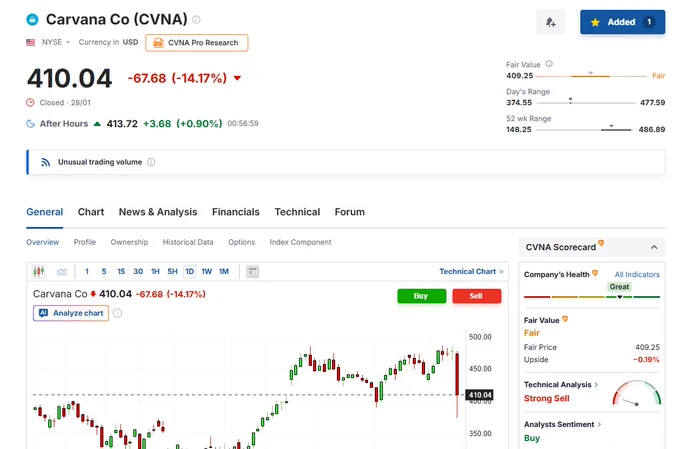Viewport: 680px width, 449px height.
Task: Click the red down arrow beside price change
Action: [x=237, y=79]
